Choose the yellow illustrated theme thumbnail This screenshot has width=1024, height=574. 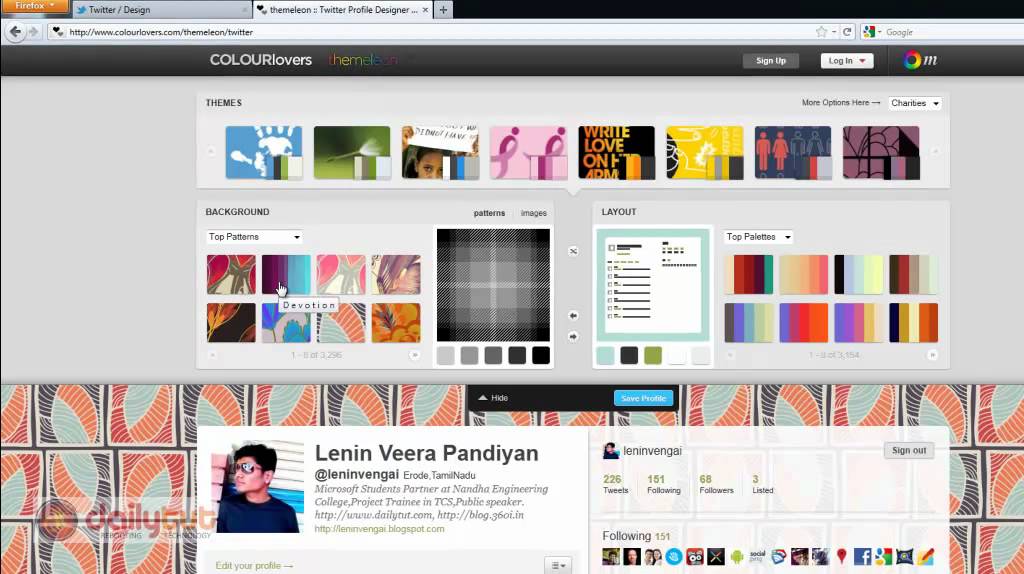[x=705, y=152]
